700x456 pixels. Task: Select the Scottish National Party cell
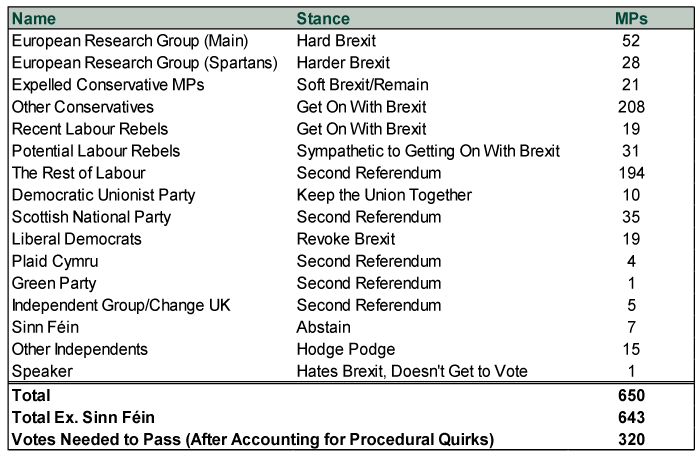[x=92, y=217]
